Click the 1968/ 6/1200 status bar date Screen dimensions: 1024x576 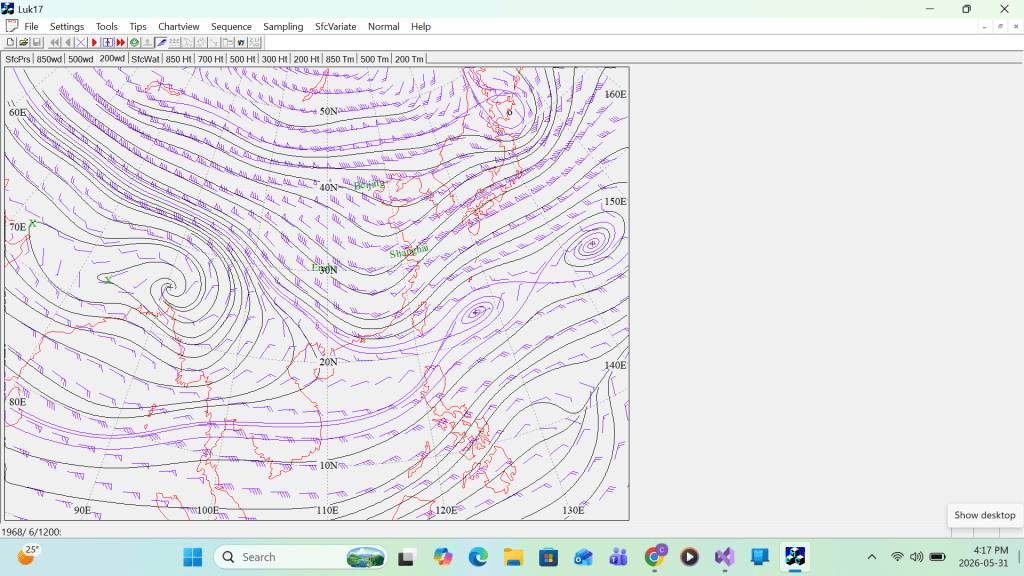(31, 532)
